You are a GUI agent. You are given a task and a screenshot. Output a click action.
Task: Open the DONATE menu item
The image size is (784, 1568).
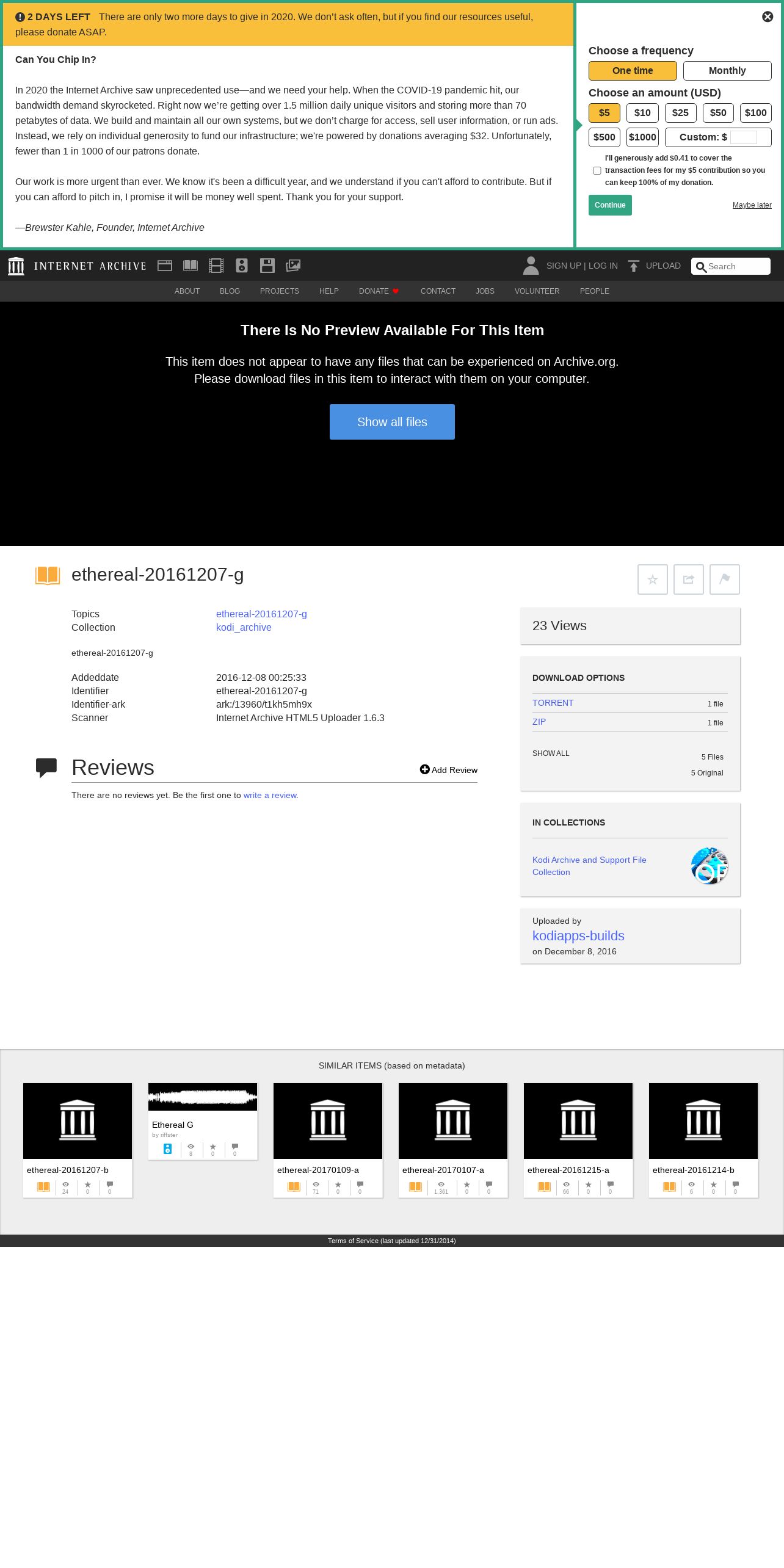[x=379, y=291]
